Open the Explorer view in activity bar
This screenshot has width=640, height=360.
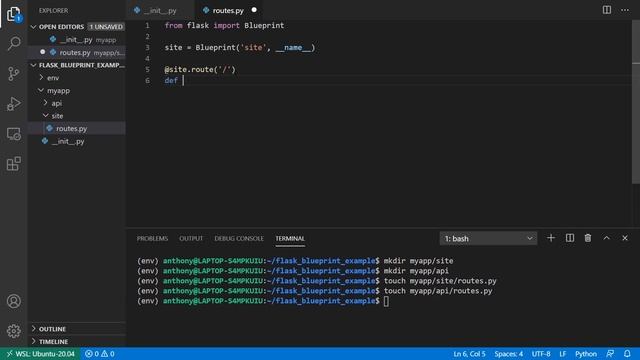point(13,14)
